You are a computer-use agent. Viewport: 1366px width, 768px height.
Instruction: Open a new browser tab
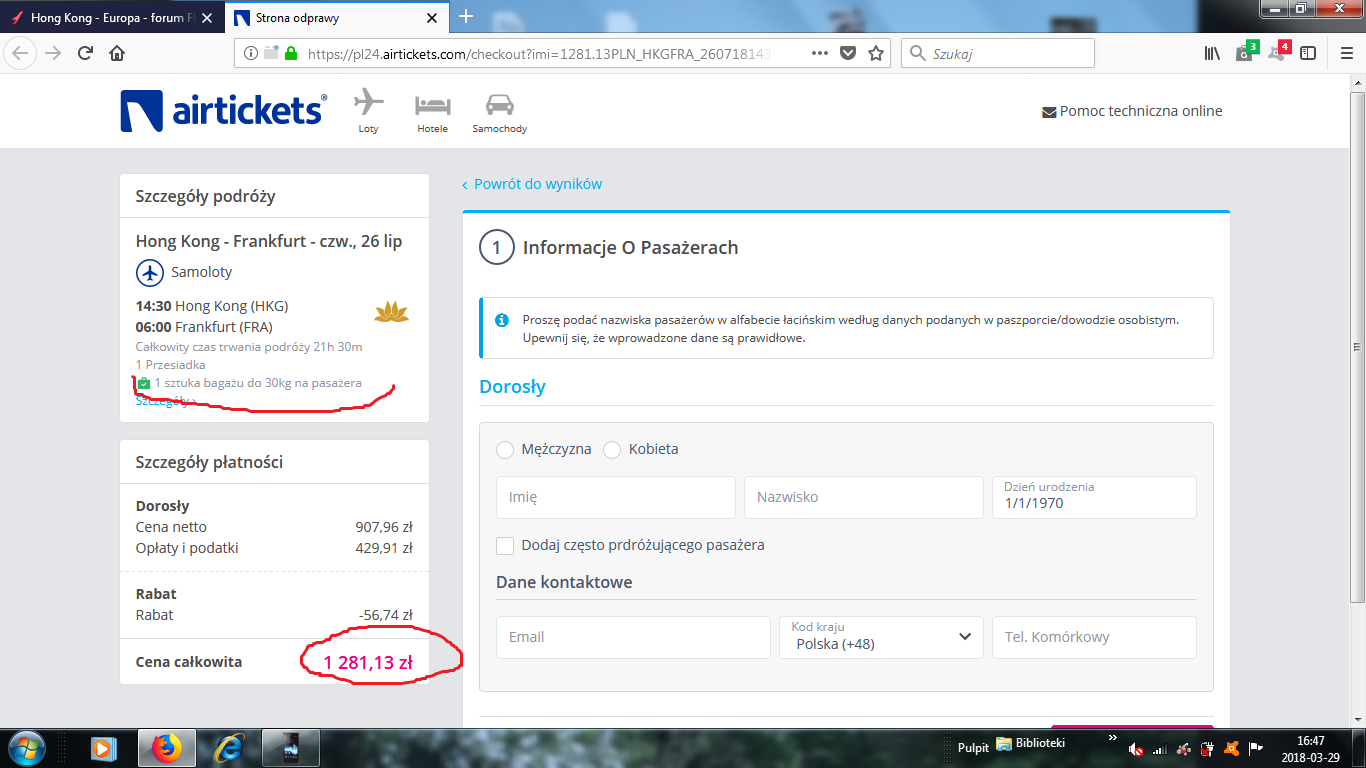466,16
